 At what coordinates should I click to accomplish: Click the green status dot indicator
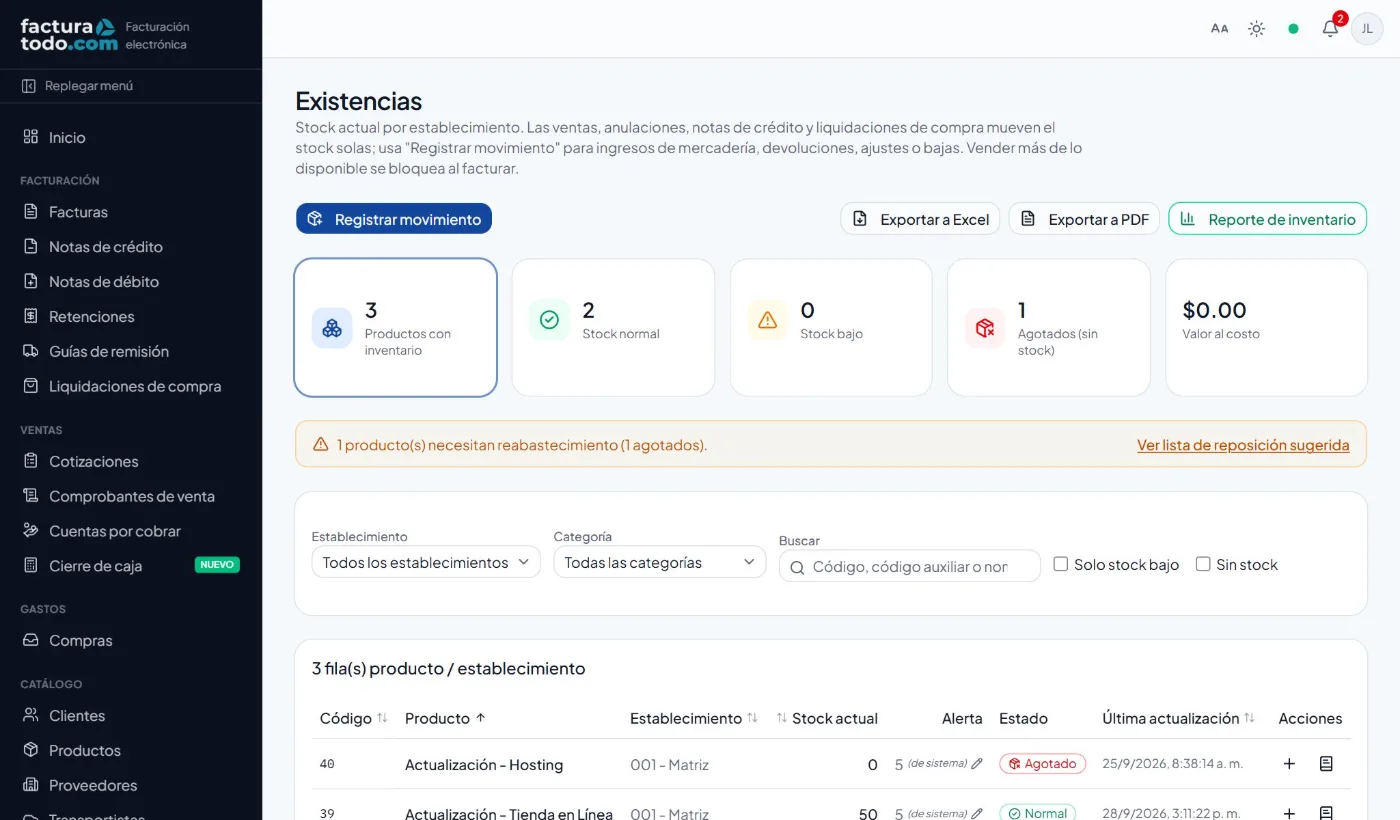1293,29
